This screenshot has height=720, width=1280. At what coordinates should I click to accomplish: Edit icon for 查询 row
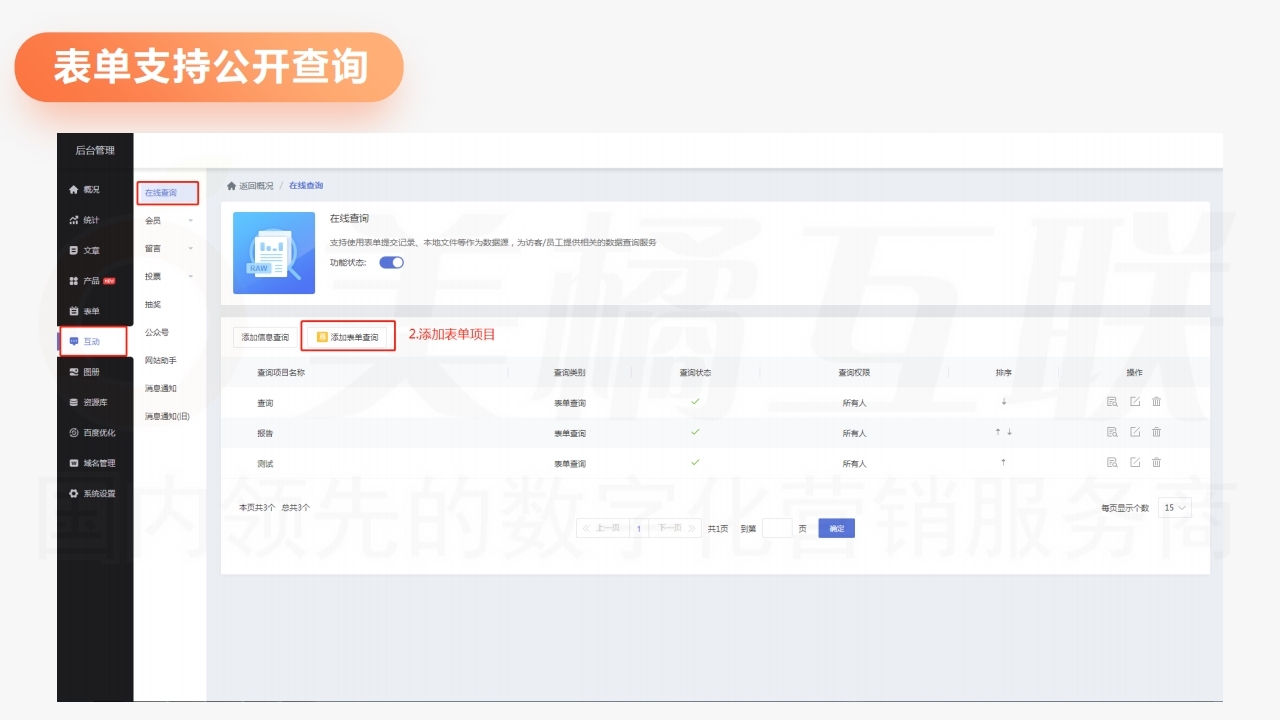[x=1135, y=402]
